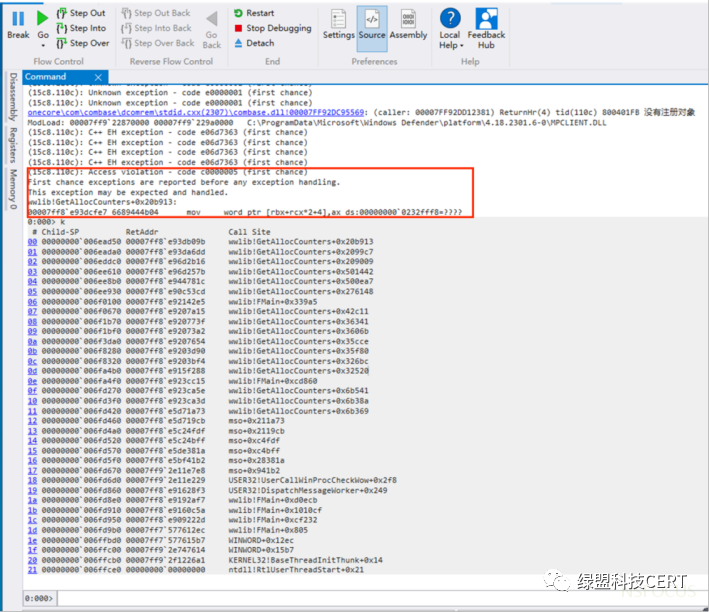Click stack frame 04 link
Image resolution: width=709 pixels, height=612 pixels.
coord(32,281)
